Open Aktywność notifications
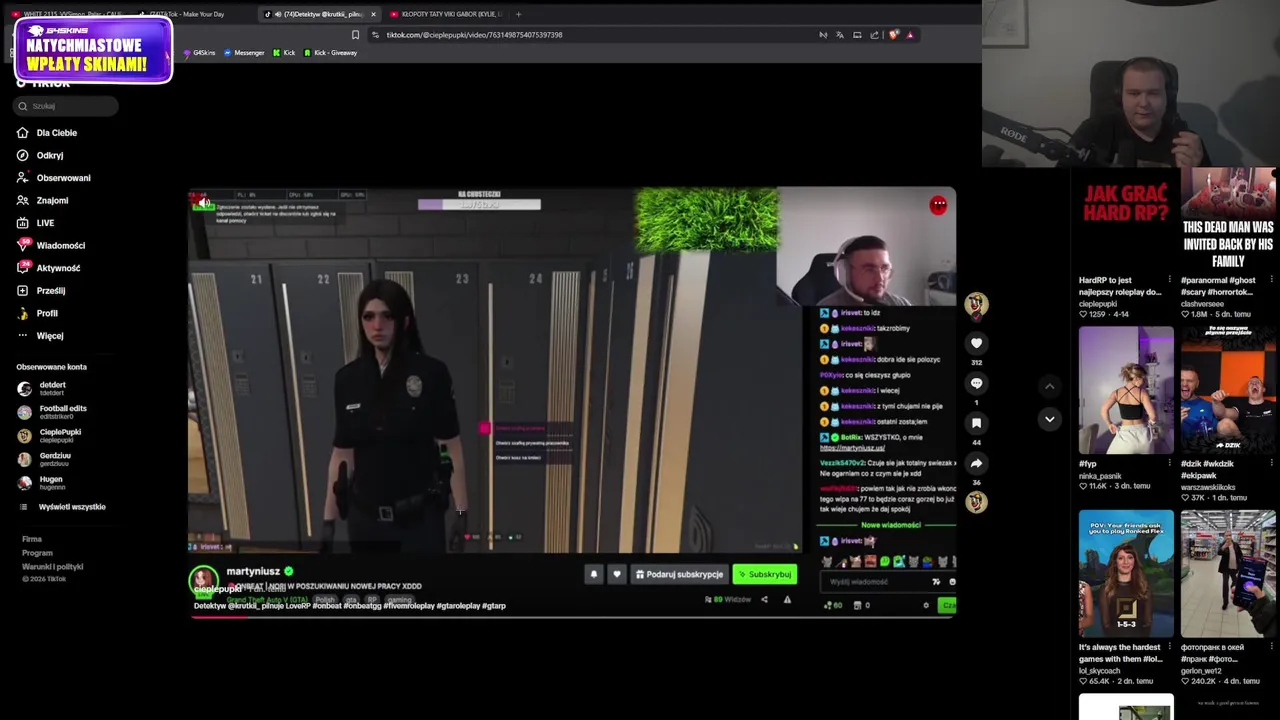Screen dimensions: 1280x720 pos(48,268)
